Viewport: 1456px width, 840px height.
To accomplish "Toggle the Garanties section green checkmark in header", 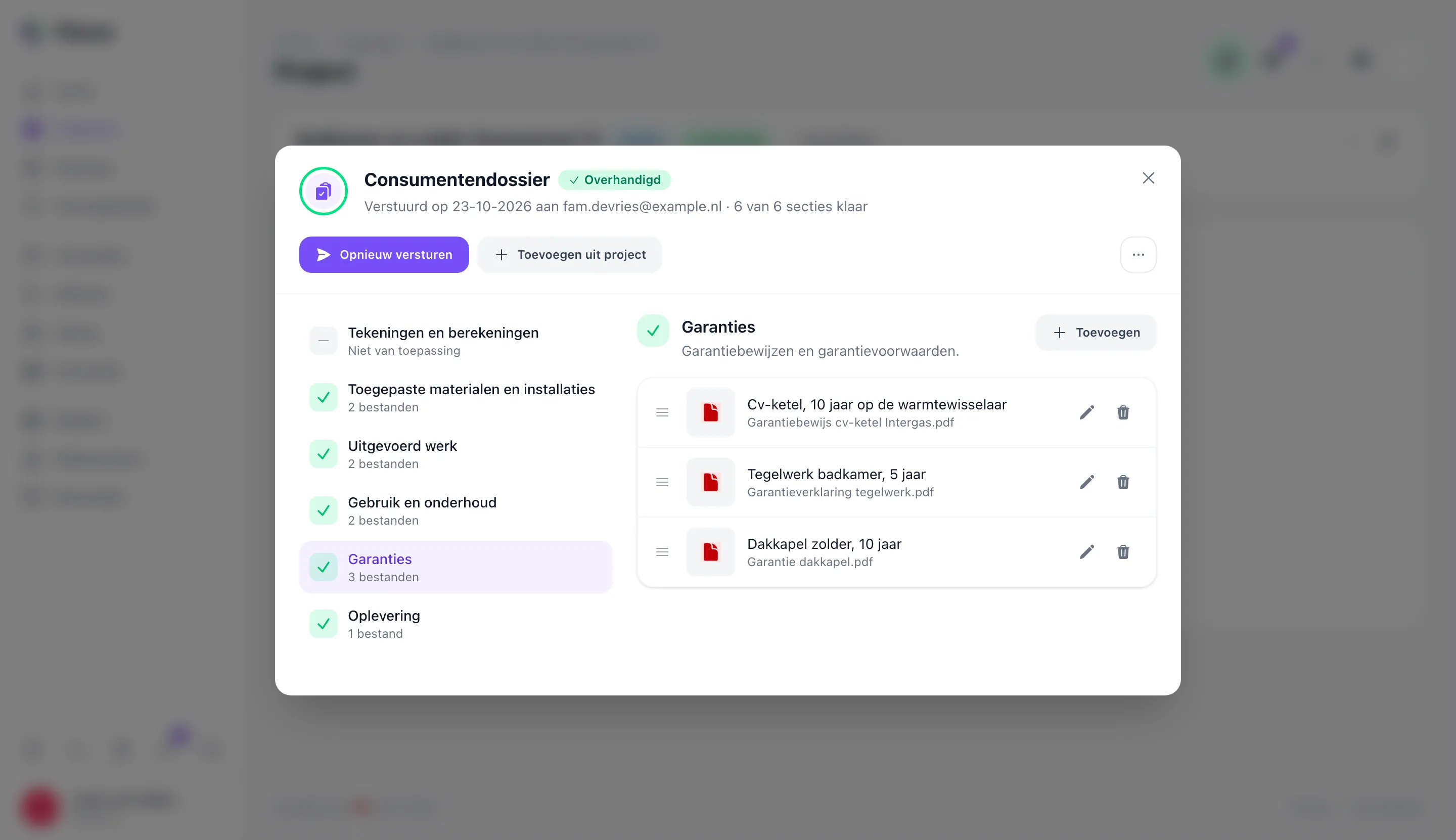I will click(x=653, y=331).
